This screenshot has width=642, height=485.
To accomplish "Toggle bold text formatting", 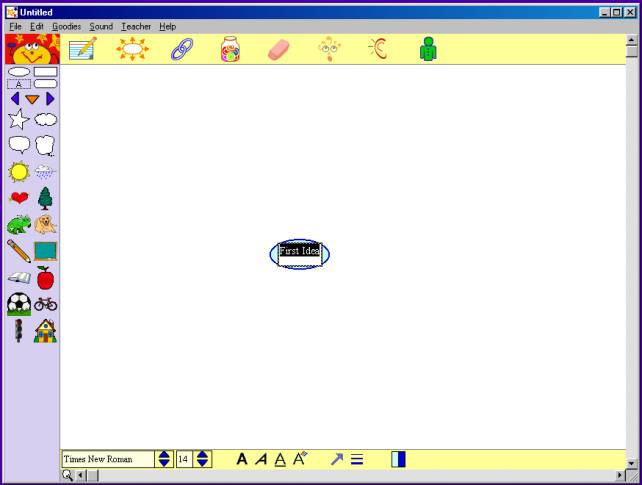I will coord(242,459).
